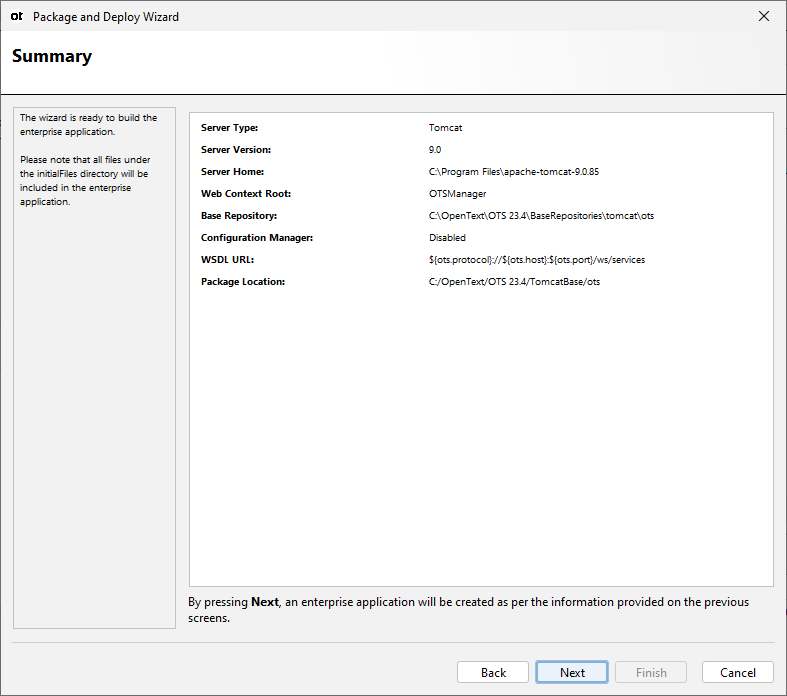787x696 pixels.
Task: Click the Tomcat server type value
Action: pyautogui.click(x=445, y=128)
